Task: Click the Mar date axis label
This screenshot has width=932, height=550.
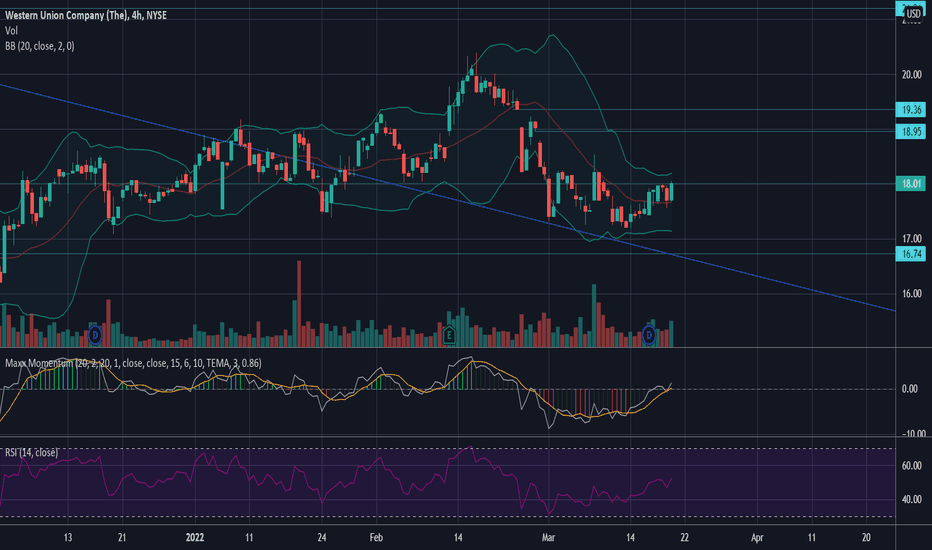Action: [548, 538]
